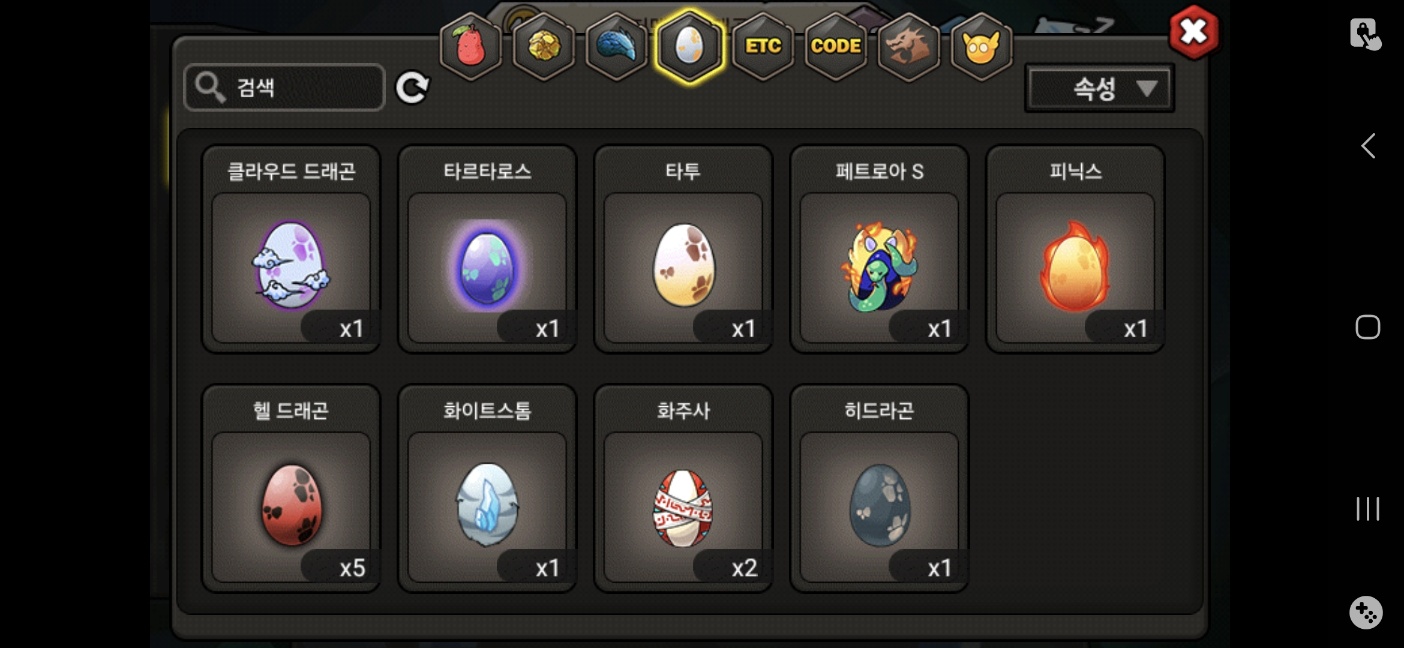Pick the red 헬 드래곤 egg

291,488
